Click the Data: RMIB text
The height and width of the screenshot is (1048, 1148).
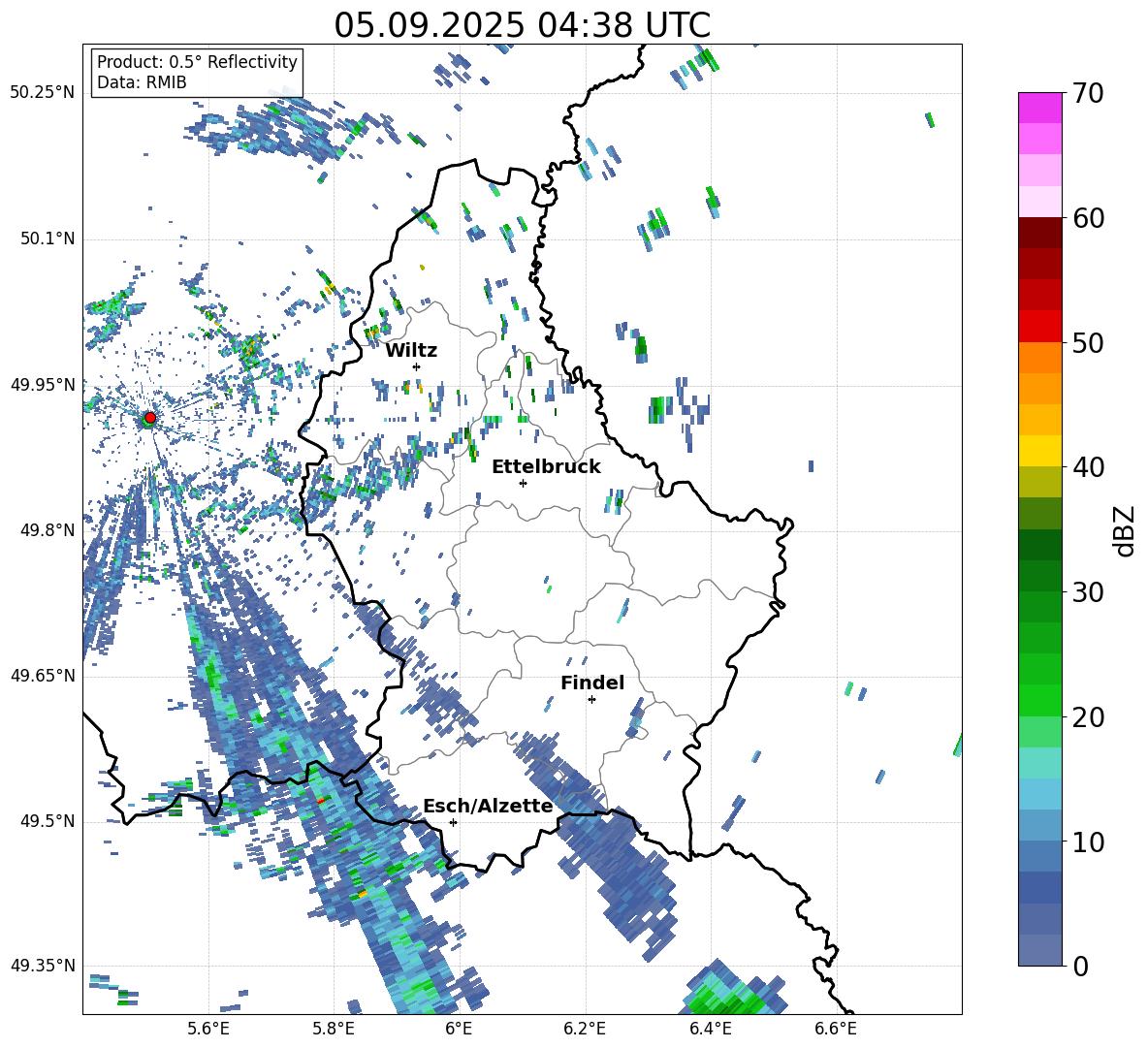point(142,82)
